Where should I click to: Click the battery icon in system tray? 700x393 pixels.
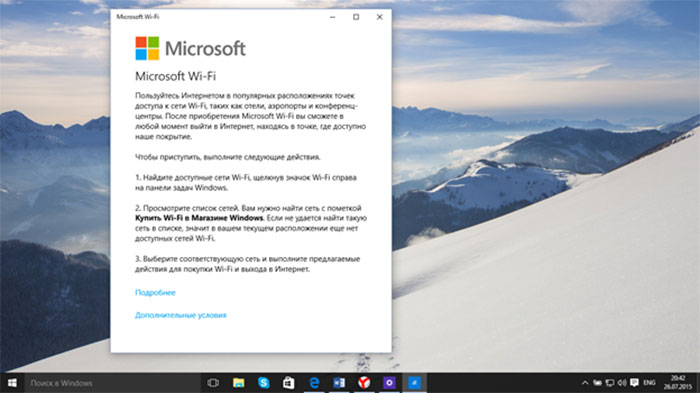[x=597, y=383]
